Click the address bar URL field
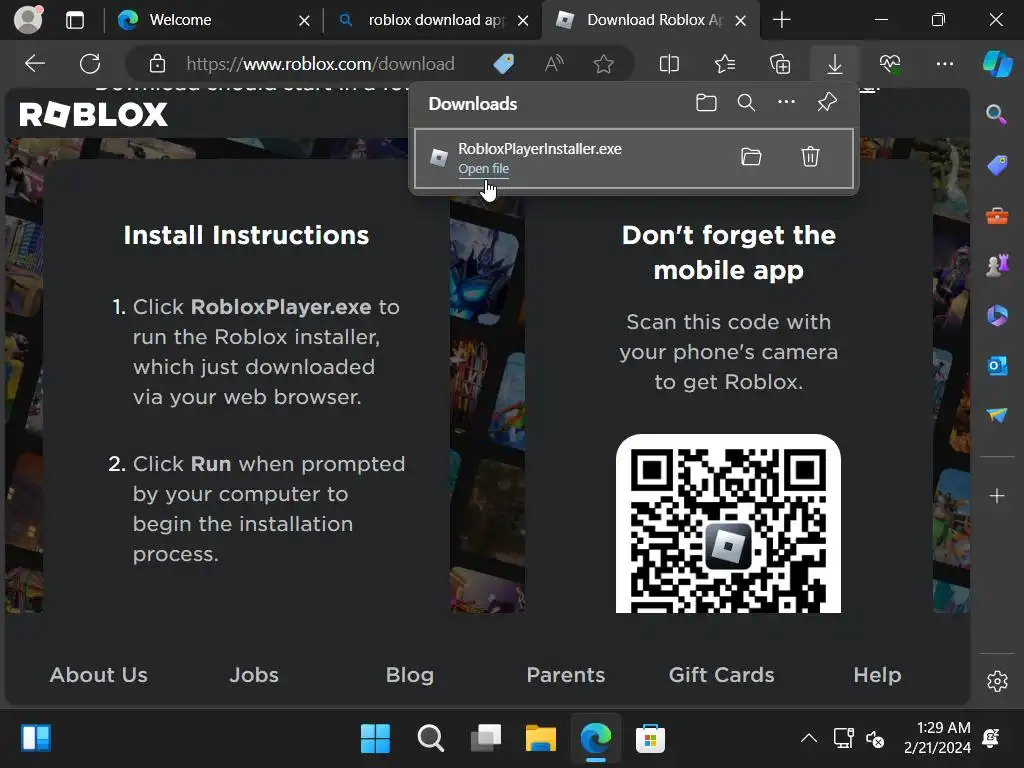Image resolution: width=1024 pixels, height=768 pixels. (x=320, y=64)
